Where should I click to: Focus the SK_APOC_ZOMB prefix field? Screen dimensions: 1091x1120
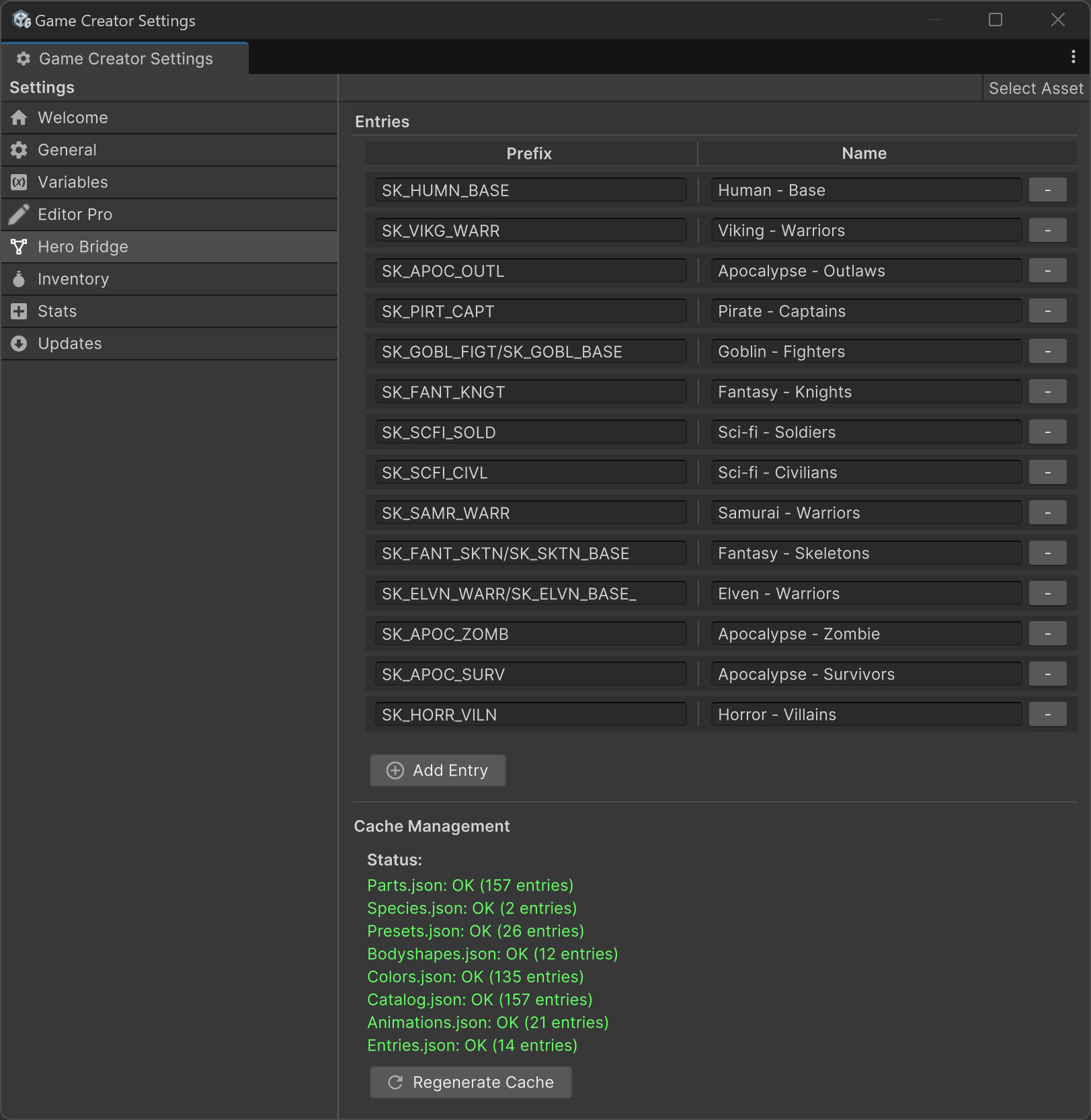pyautogui.click(x=530, y=634)
